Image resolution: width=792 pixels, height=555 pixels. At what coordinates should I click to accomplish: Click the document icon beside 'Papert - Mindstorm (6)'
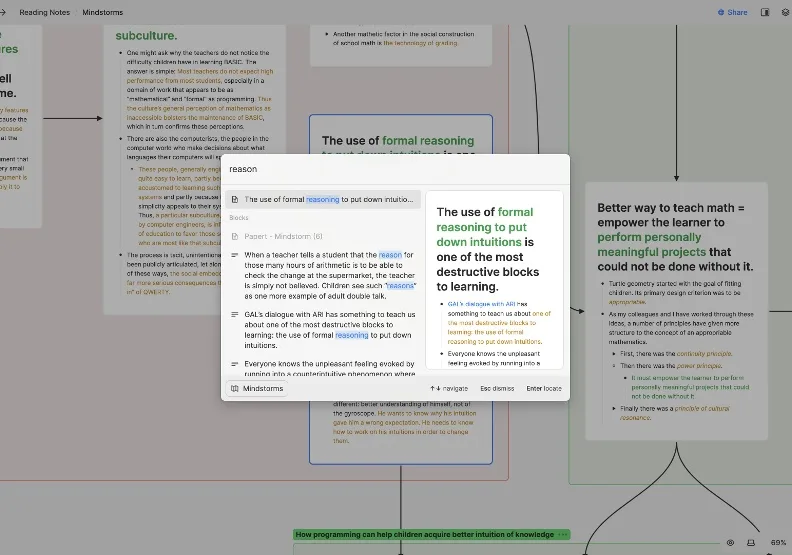[x=235, y=236]
